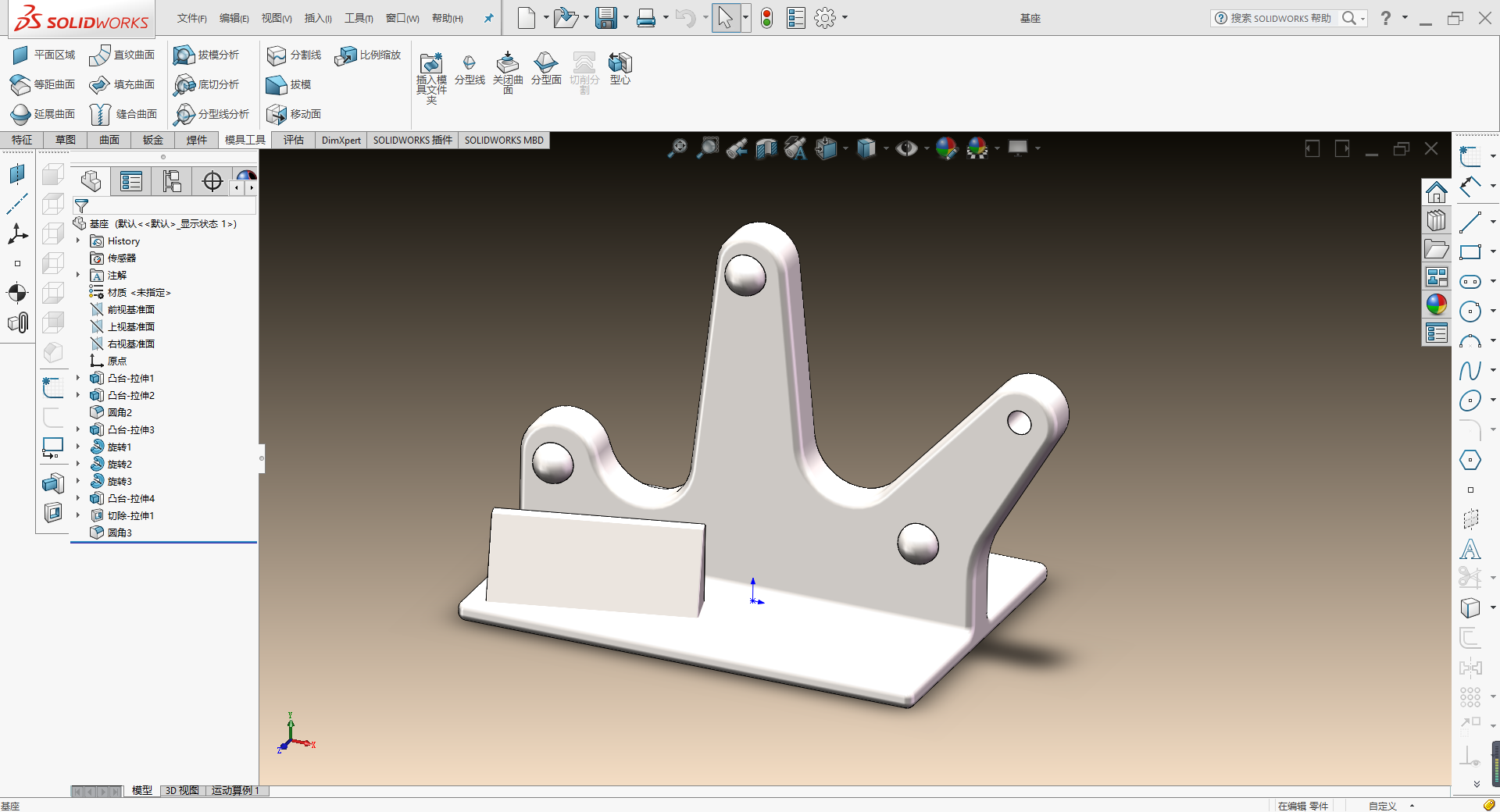Open the FeatureManager design tree tab
The image size is (1500, 812).
click(91, 181)
